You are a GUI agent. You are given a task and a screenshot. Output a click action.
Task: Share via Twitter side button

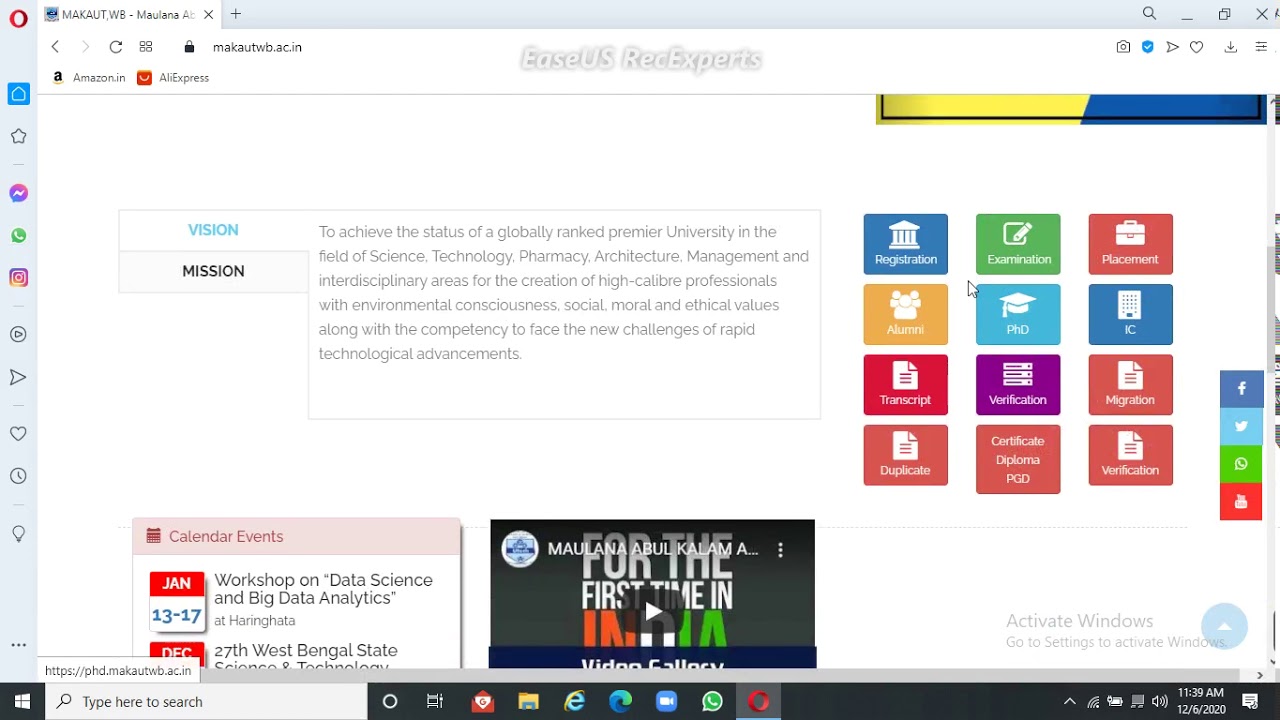(1241, 426)
